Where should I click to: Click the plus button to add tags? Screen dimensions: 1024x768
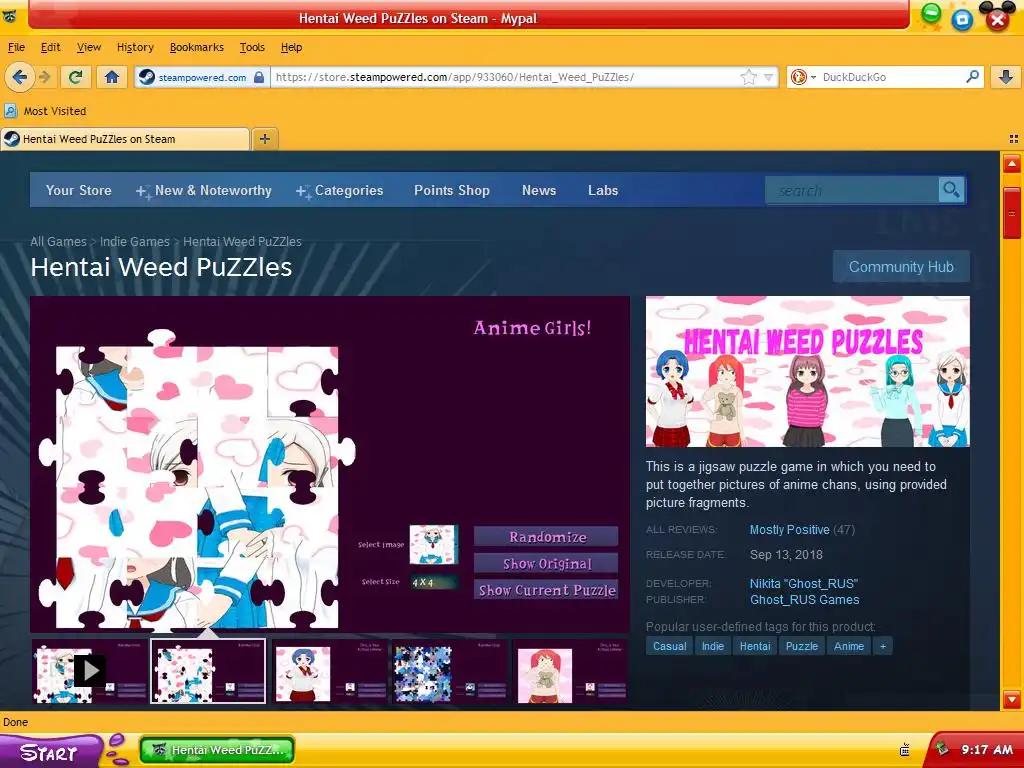point(882,646)
